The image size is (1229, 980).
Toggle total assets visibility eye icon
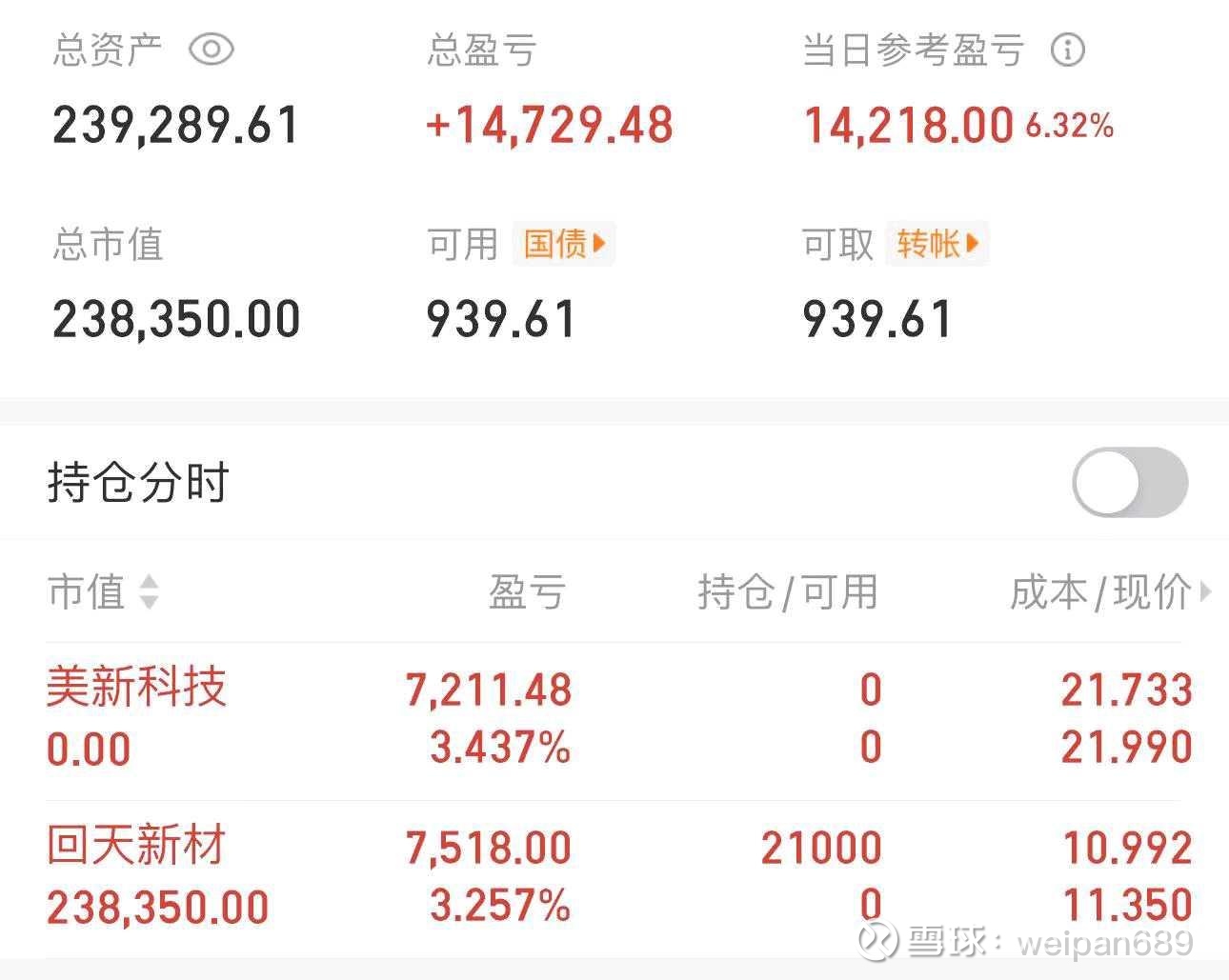pos(211,50)
